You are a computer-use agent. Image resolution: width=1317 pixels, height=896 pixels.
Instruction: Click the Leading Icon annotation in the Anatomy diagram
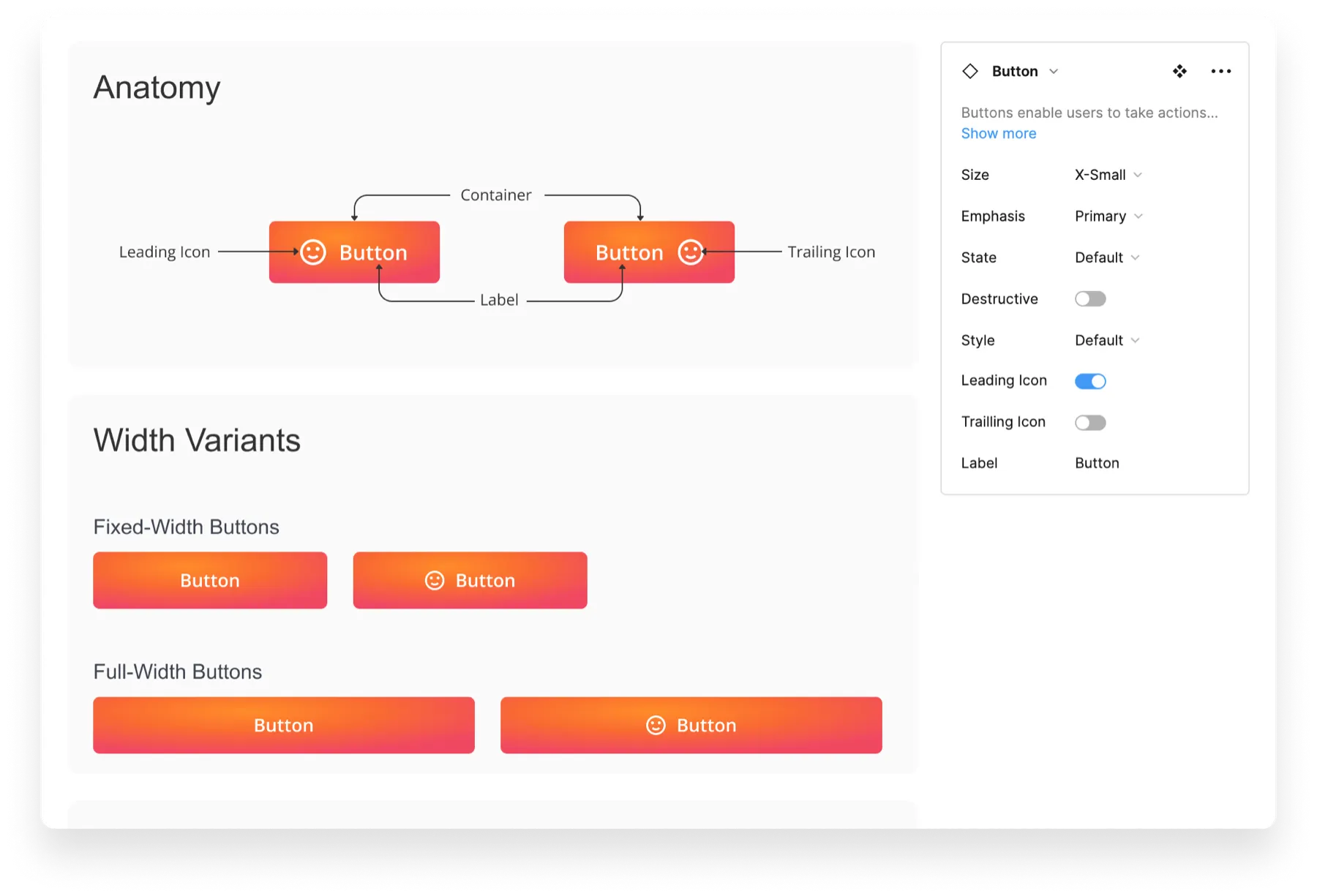[165, 252]
